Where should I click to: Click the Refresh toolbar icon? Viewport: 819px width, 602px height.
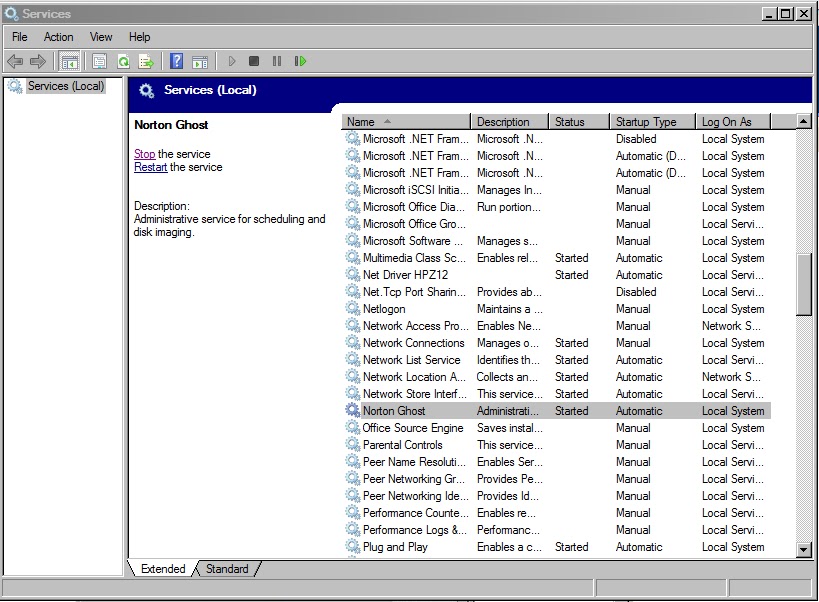pos(123,62)
